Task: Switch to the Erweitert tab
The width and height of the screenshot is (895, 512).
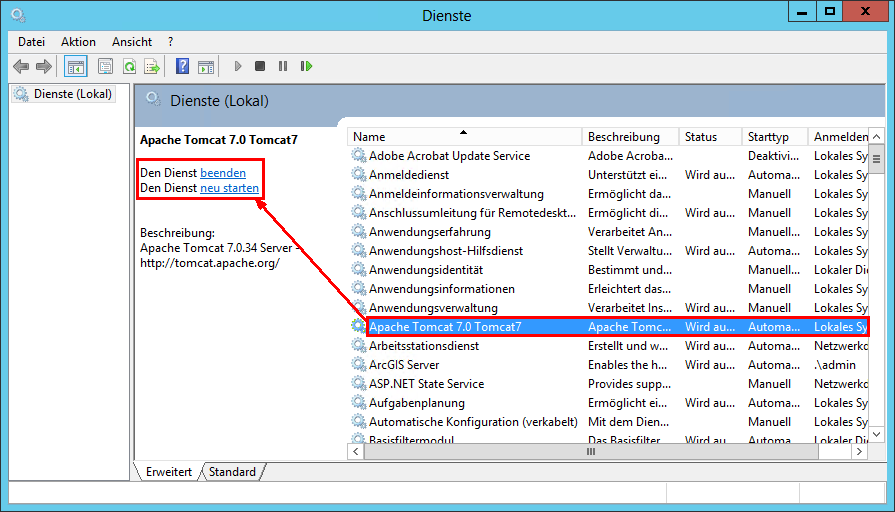Action: (x=168, y=471)
